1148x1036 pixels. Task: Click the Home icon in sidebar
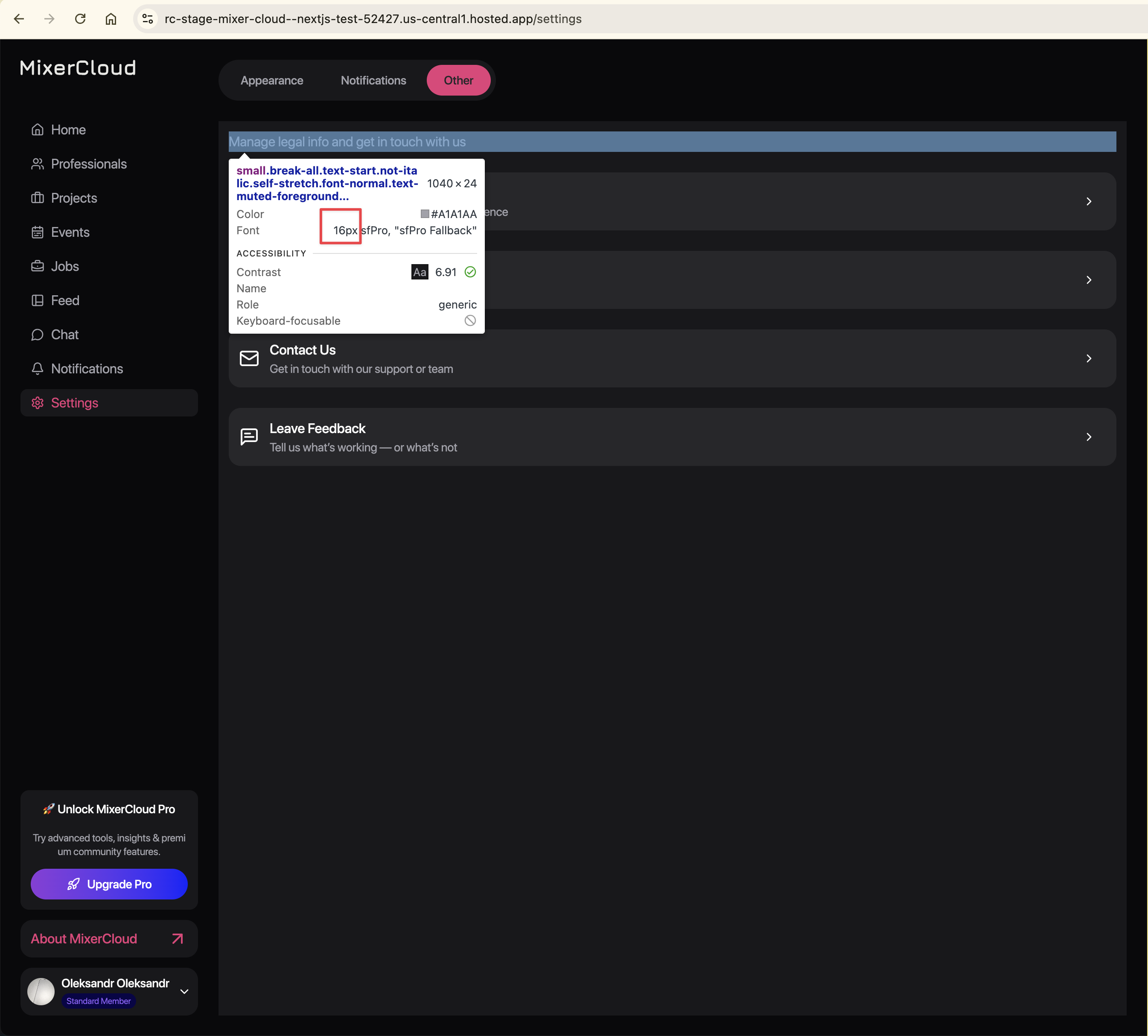click(38, 130)
